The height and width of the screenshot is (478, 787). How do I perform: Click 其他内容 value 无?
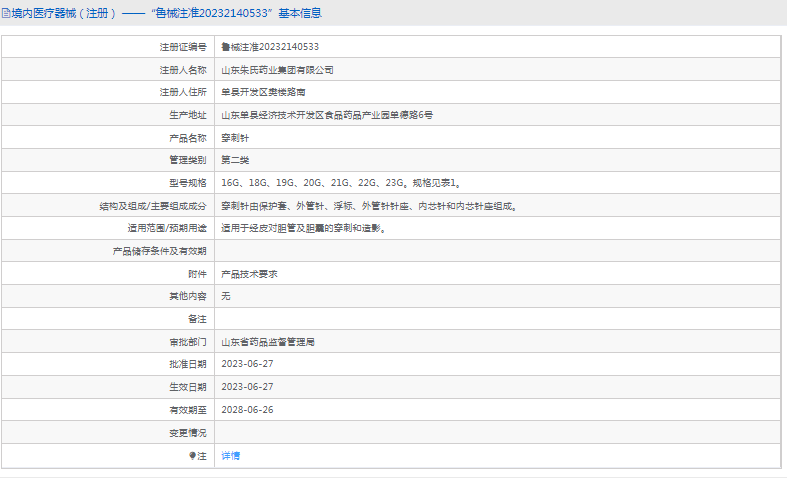click(x=226, y=296)
